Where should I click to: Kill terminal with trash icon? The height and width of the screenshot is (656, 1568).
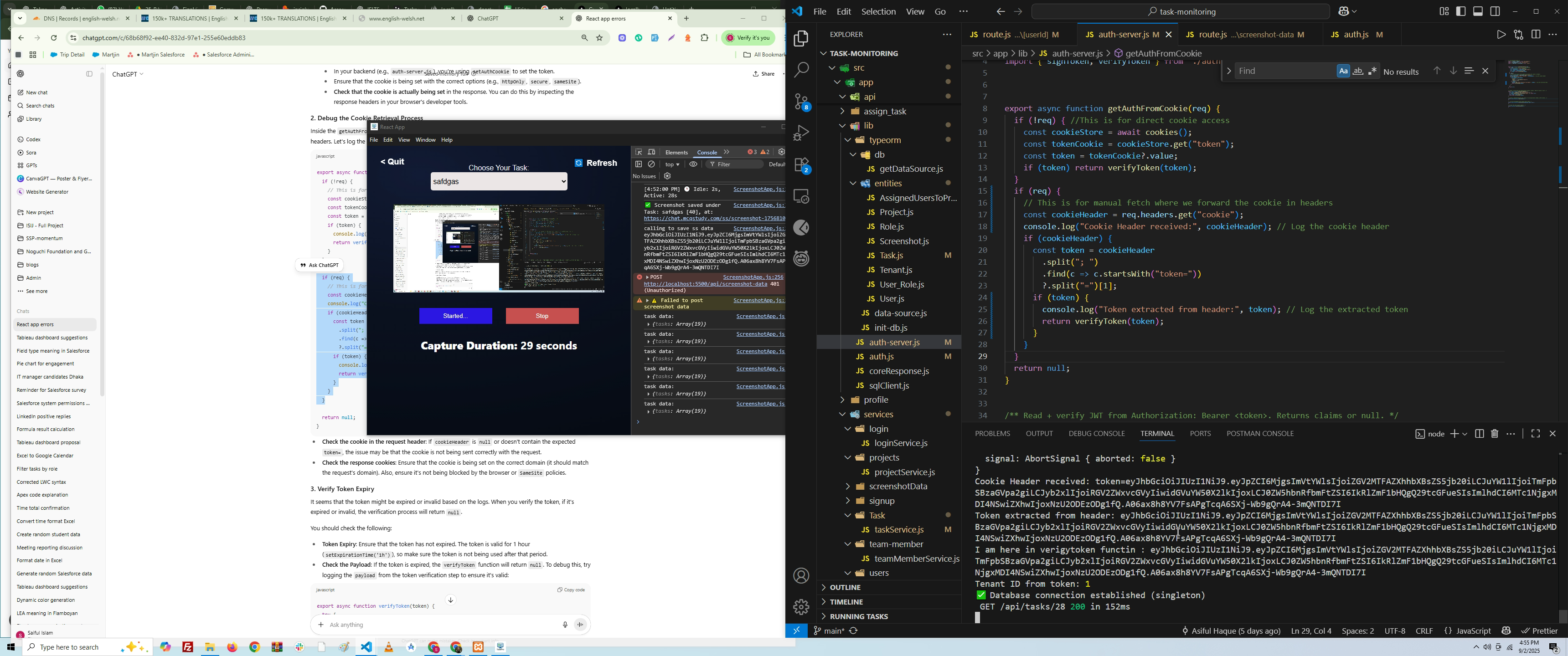1494,434
